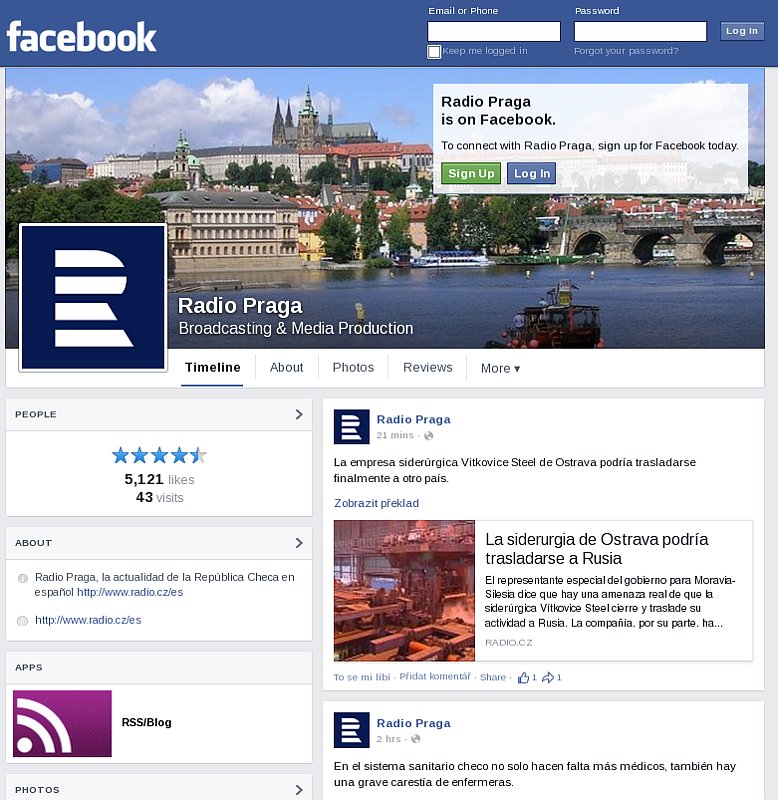Click the Facebook logo

(x=82, y=38)
